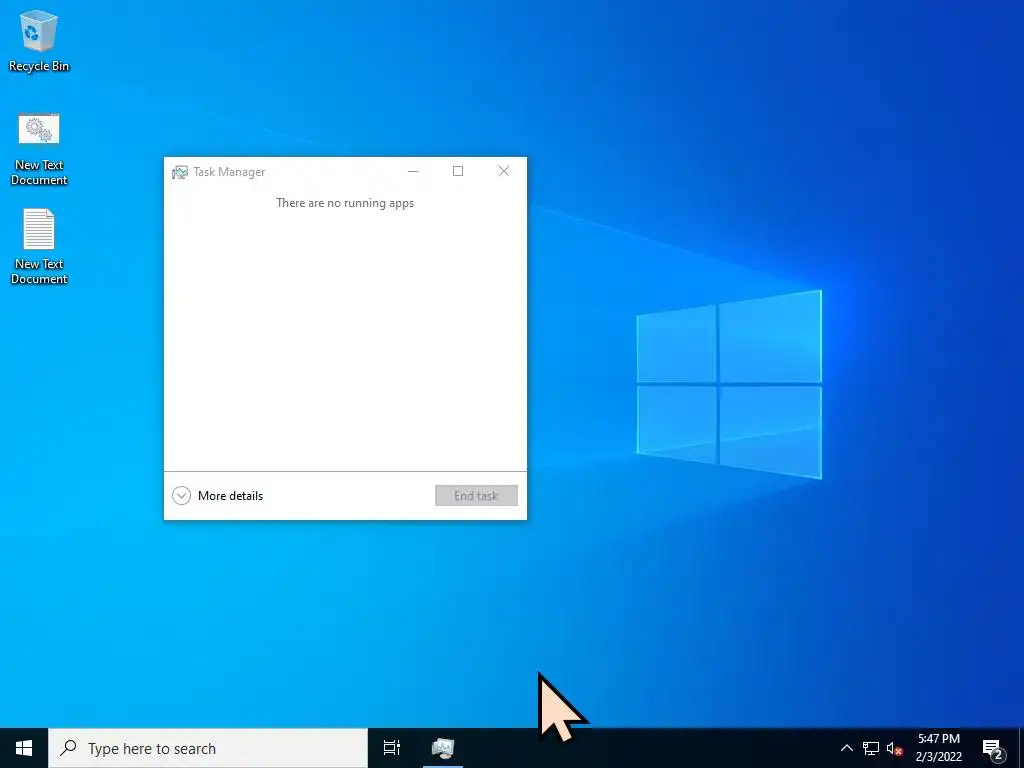Screen dimensions: 1024x768
Task: Maximize the Task Manager window
Action: pos(458,171)
